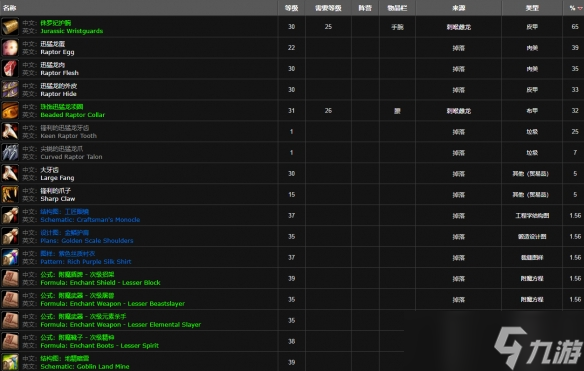Click the Raptor Flesh meat icon
Viewport: 584px width, 371px height.
pos(10,69)
